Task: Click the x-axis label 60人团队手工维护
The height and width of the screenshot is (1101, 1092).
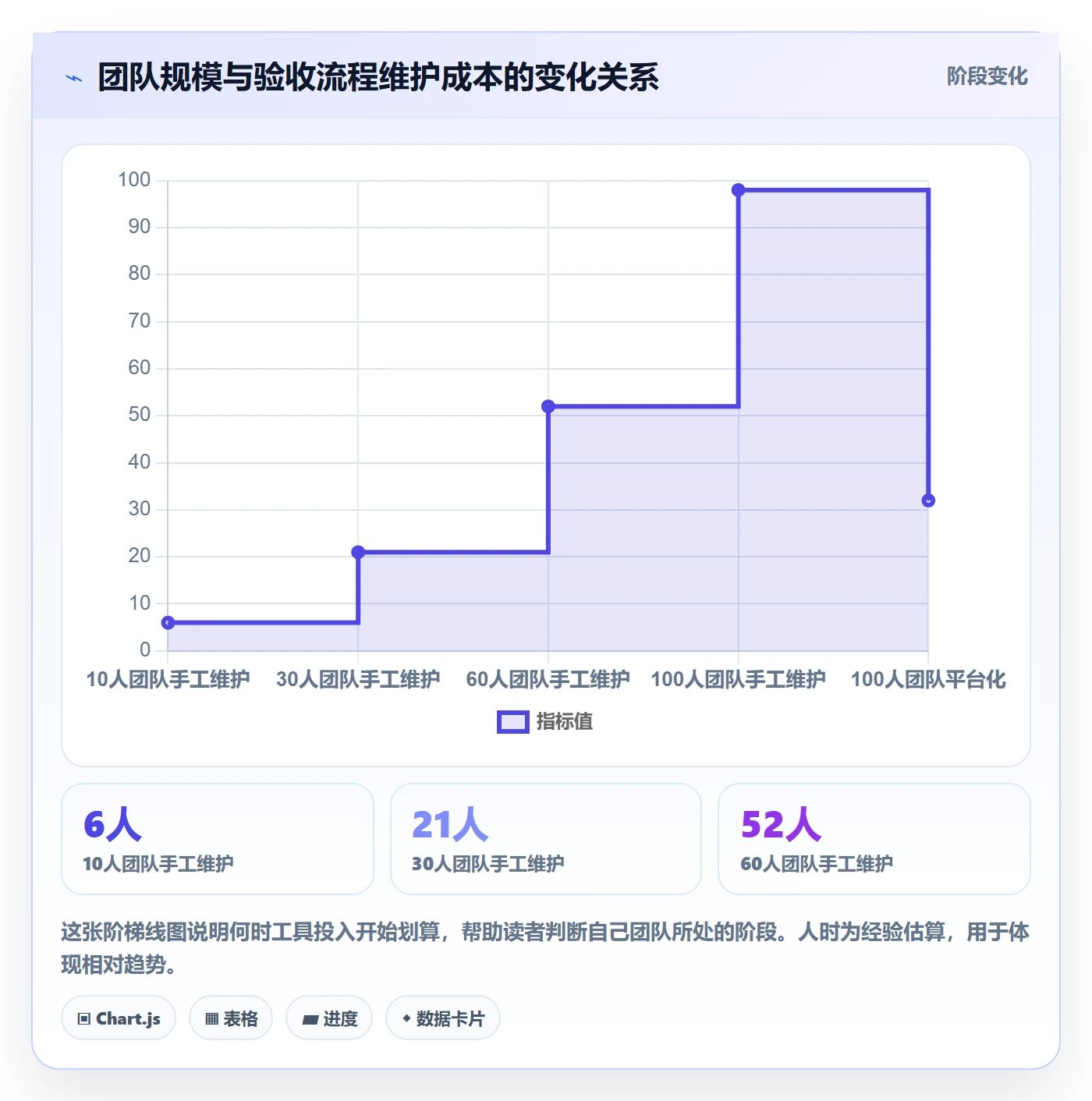Action: pyautogui.click(x=548, y=679)
